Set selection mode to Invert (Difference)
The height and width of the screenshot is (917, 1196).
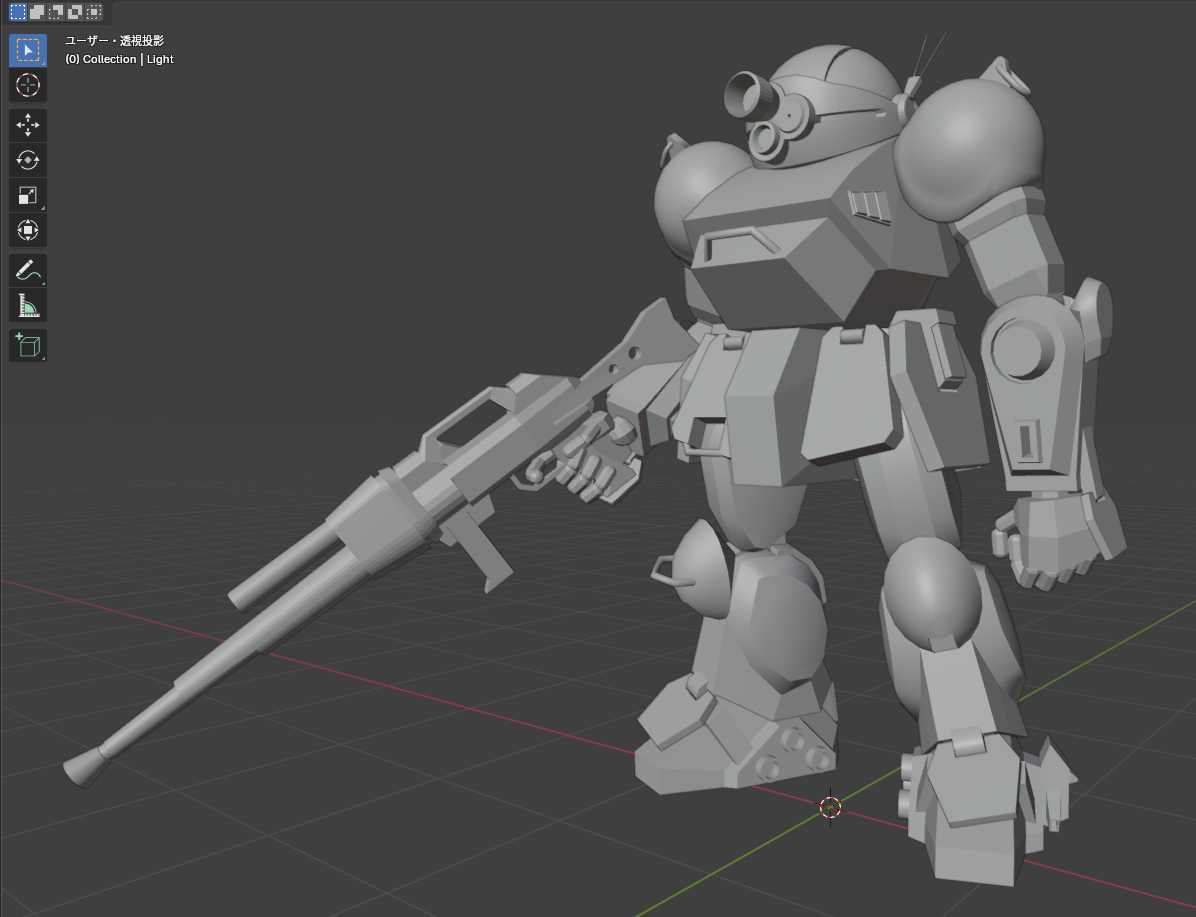tap(75, 11)
